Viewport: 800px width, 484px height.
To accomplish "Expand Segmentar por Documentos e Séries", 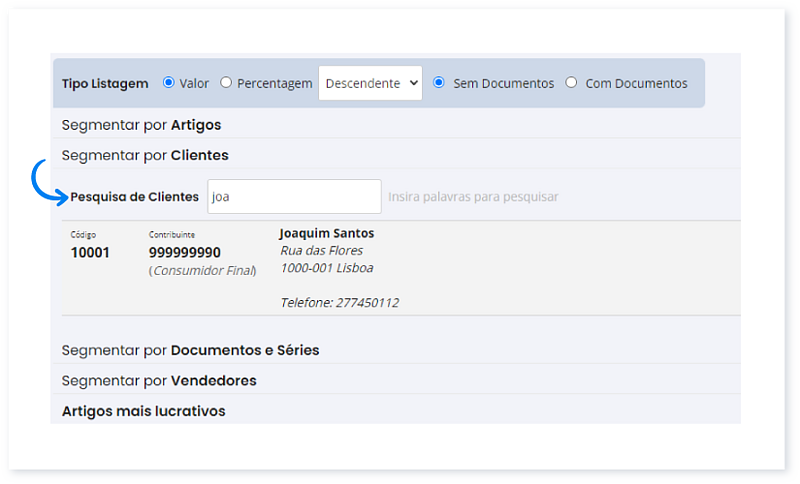I will (190, 350).
